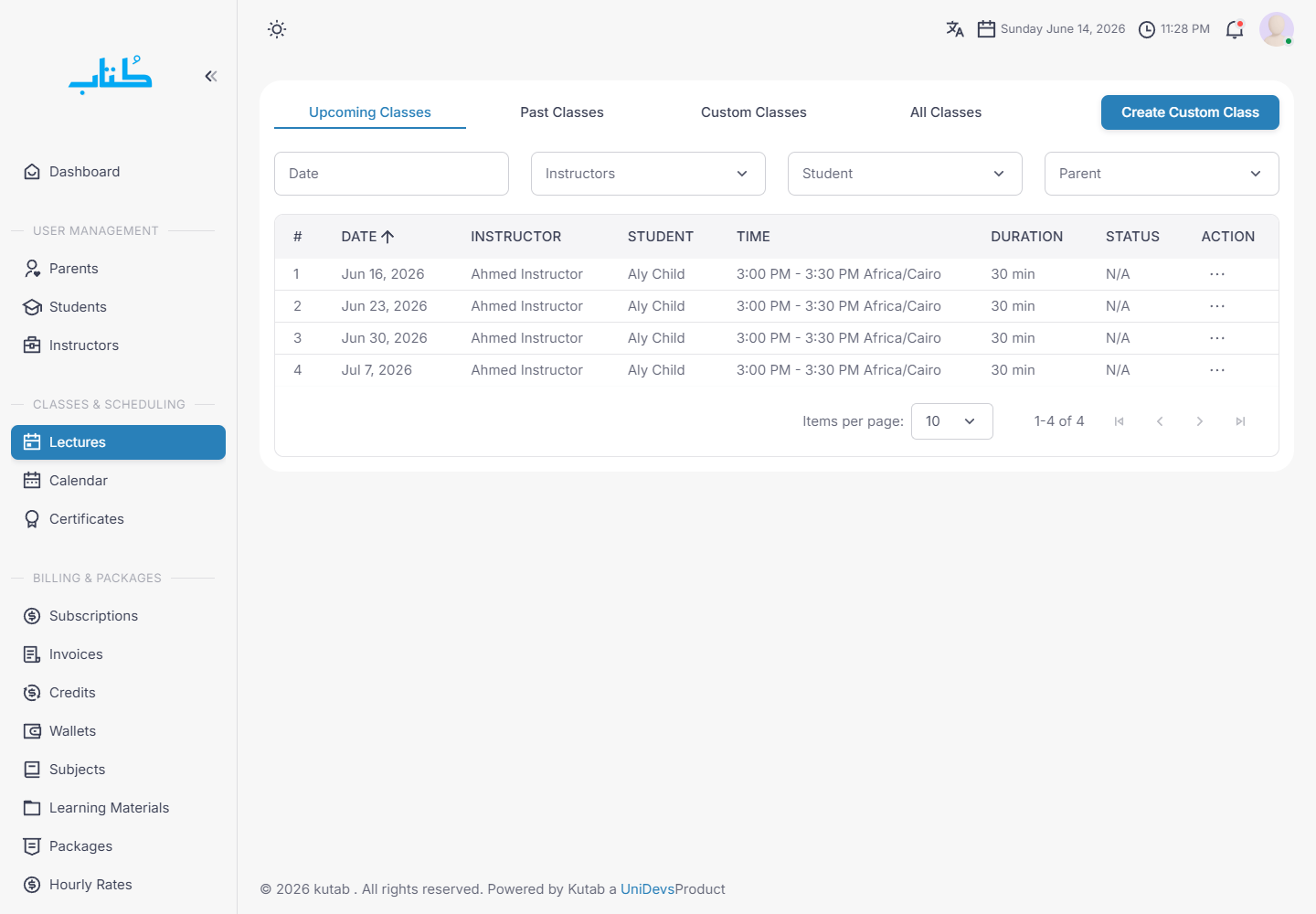Image resolution: width=1316 pixels, height=914 pixels.
Task: Expand the Student filter dropdown
Action: [x=905, y=174]
